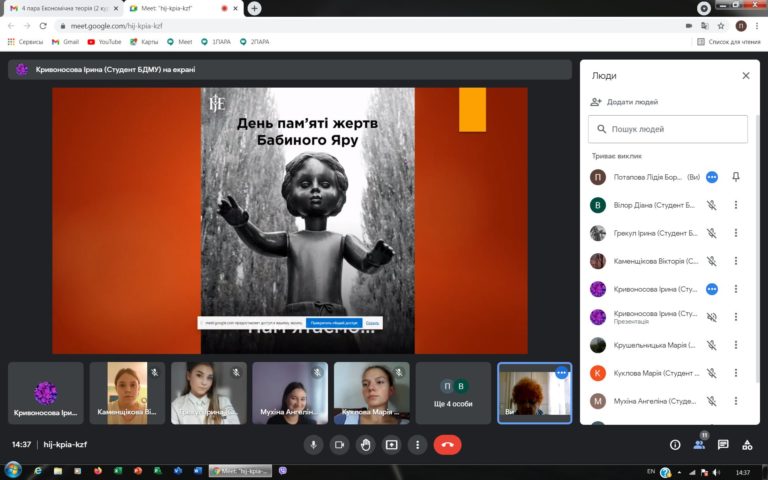
Task: Mute Каменщікова Вікторія's microphone
Action: [712, 261]
